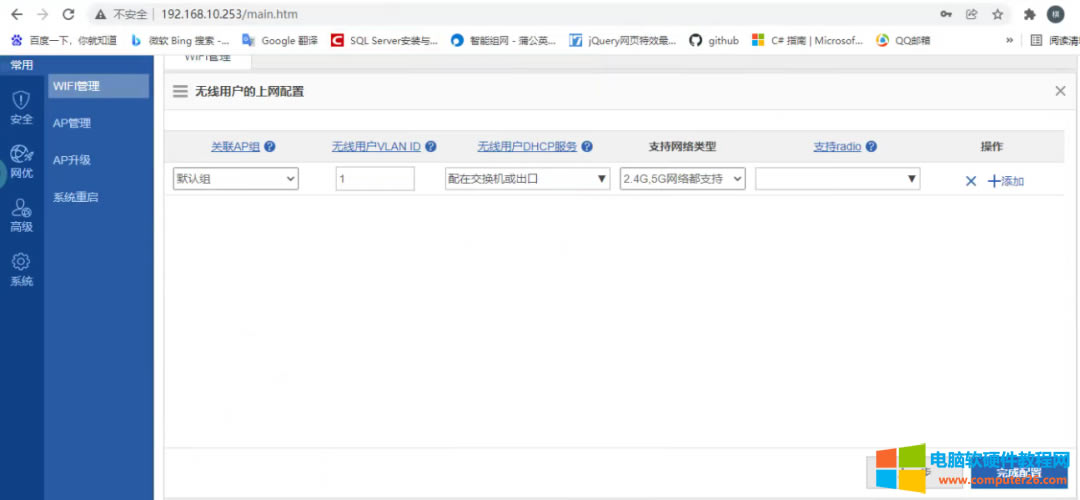1080x500 pixels.
Task: Click the 无线用户VLAN ID link
Action: point(376,147)
